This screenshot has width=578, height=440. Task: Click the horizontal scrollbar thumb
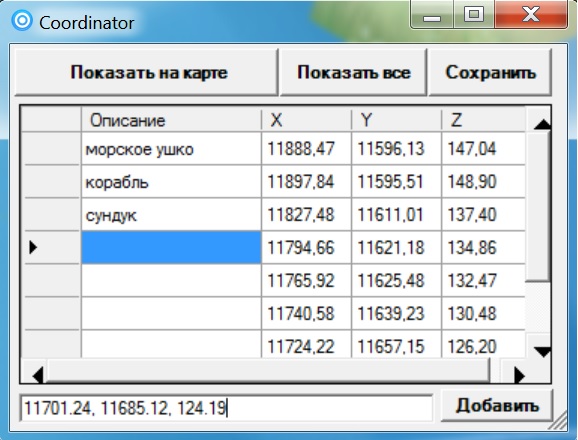(x=268, y=371)
